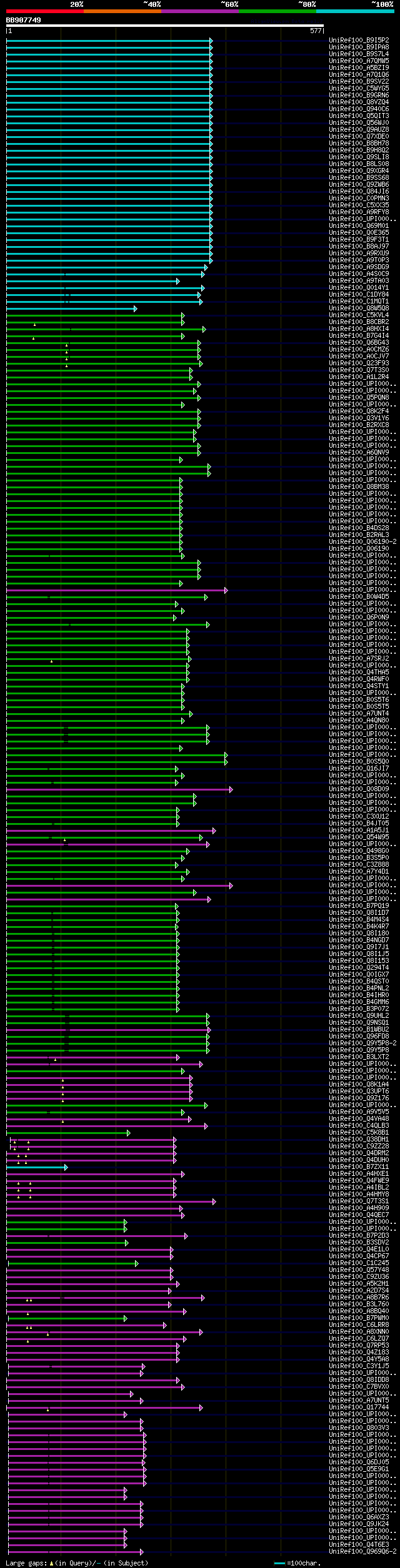This screenshot has height=1568, width=400.
Task: Open hit UniRef100_B9IPA8
Action: (x=359, y=47)
